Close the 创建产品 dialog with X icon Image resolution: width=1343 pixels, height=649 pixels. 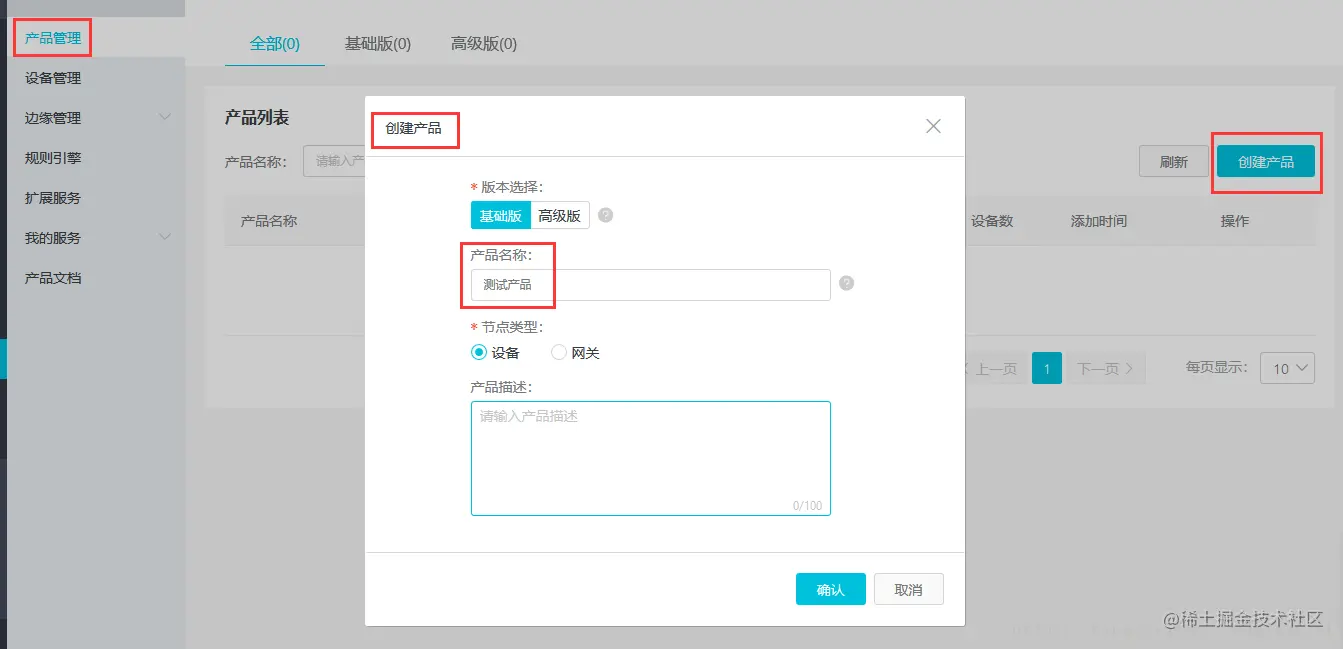[x=933, y=126]
